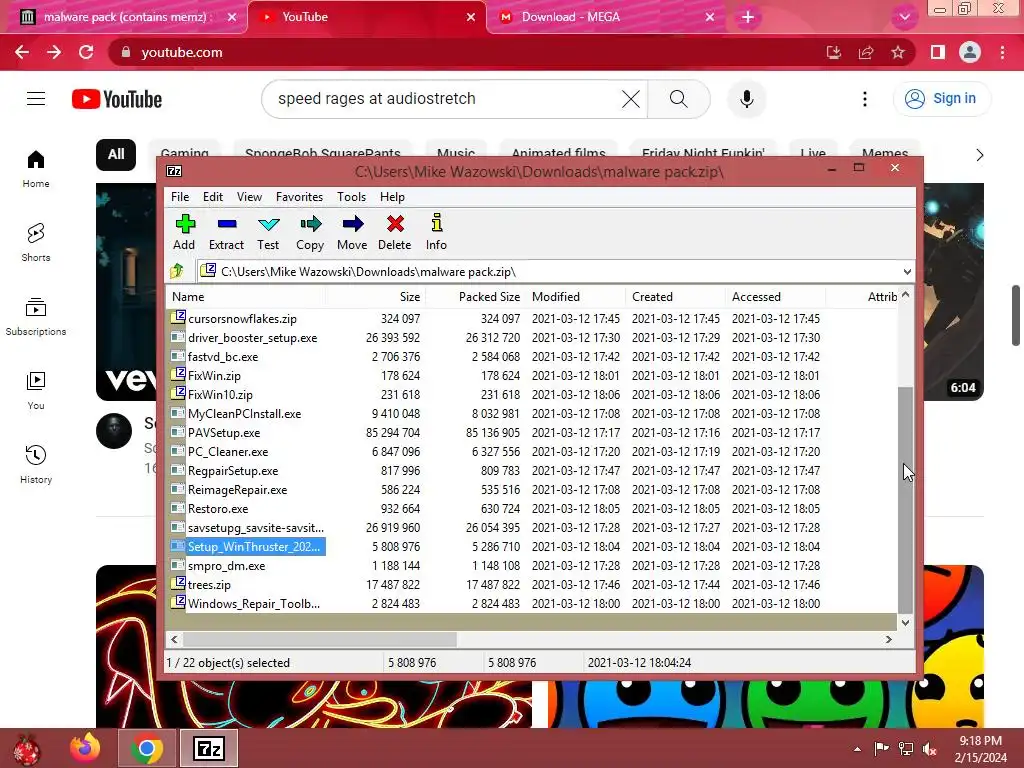The width and height of the screenshot is (1024, 768).
Task: Open the File menu in 7-Zip
Action: [180, 197]
